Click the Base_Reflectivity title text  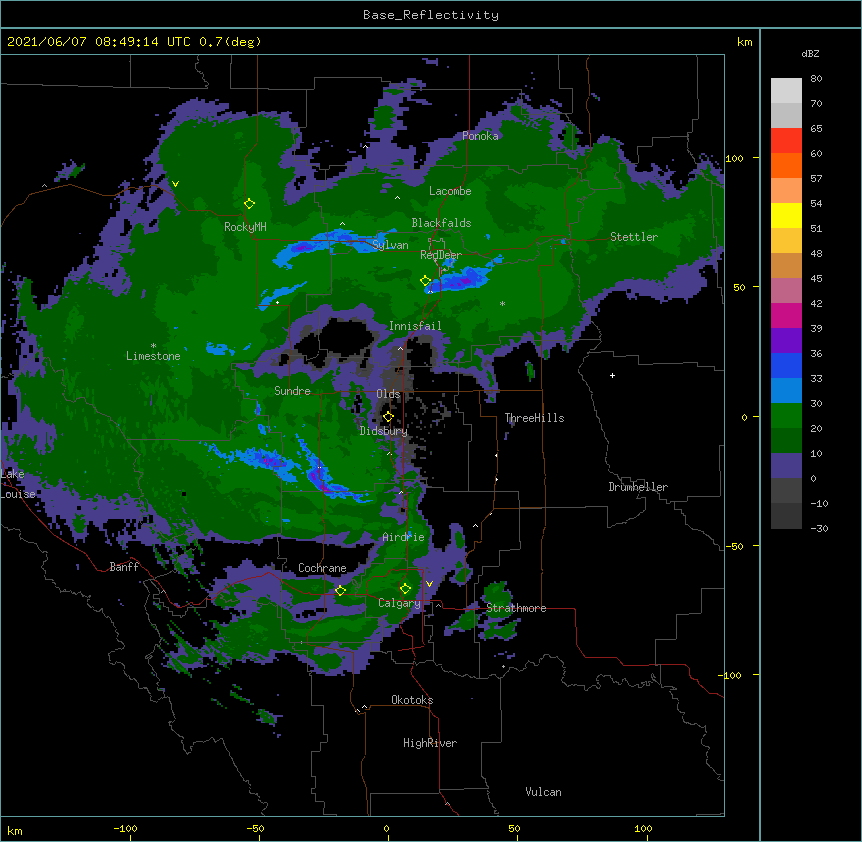point(431,15)
